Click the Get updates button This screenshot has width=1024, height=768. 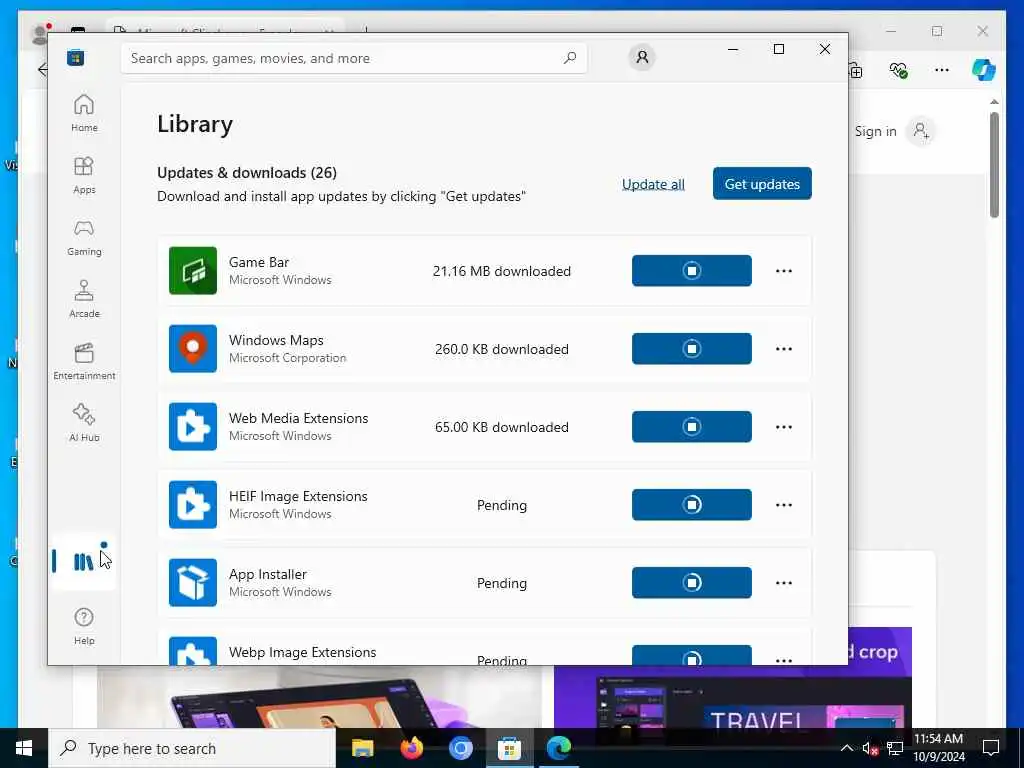click(x=762, y=184)
